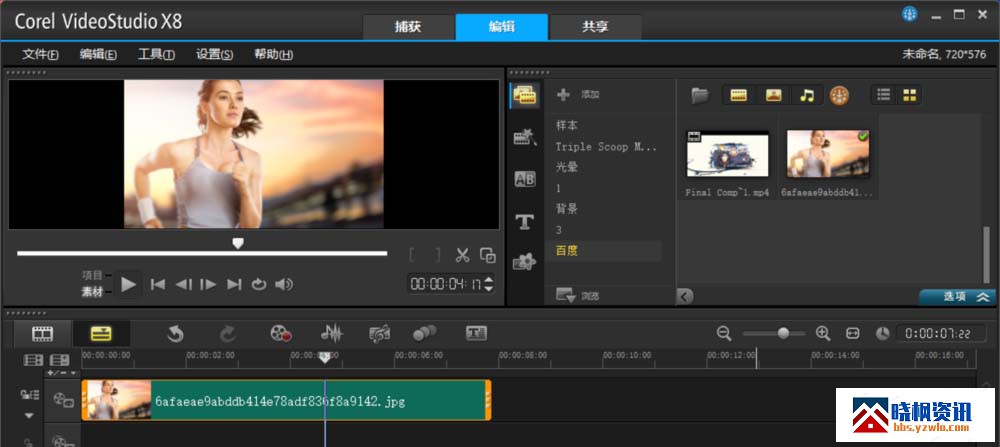The height and width of the screenshot is (447, 1000).
Task: Increase timecode with up stepper arrow
Action: click(489, 279)
